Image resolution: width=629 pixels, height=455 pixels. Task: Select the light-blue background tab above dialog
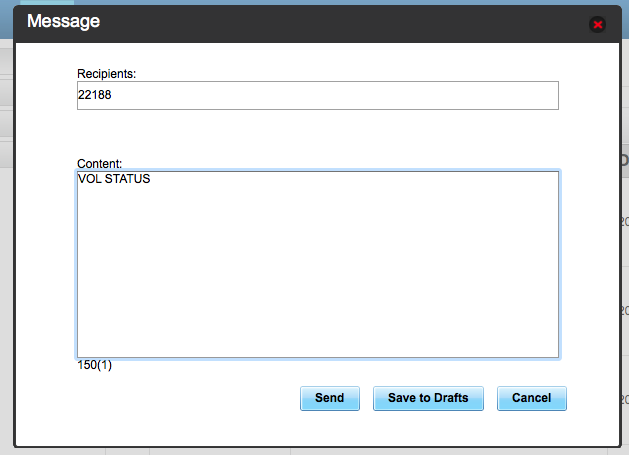47,2
